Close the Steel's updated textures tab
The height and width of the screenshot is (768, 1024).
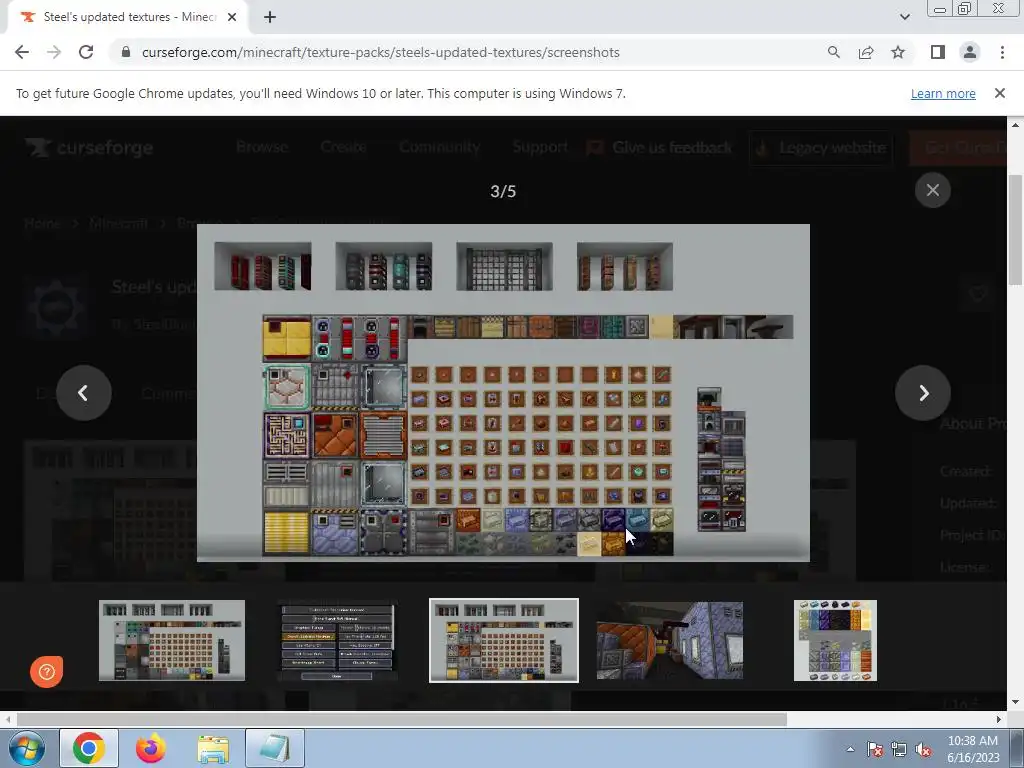coord(232,17)
